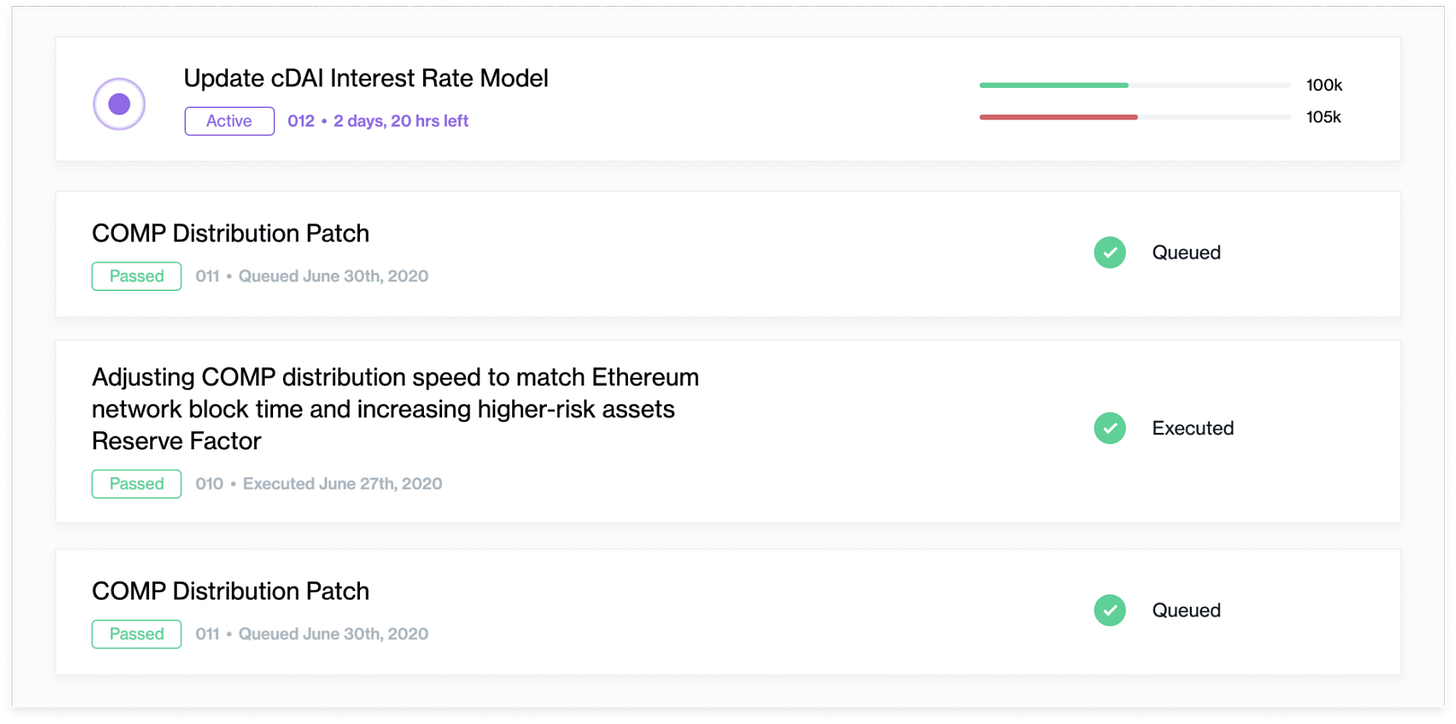Click the 105k vote count label
Viewport: 1456px width, 724px height.
(x=1324, y=117)
